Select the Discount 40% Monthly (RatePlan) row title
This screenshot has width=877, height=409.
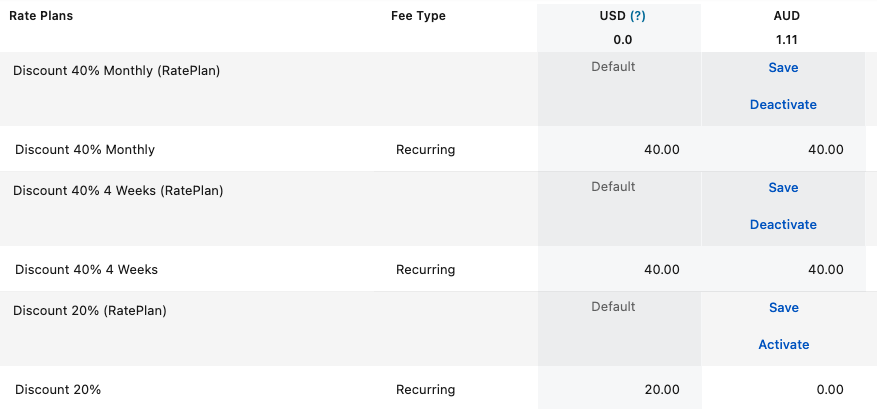pos(116,71)
